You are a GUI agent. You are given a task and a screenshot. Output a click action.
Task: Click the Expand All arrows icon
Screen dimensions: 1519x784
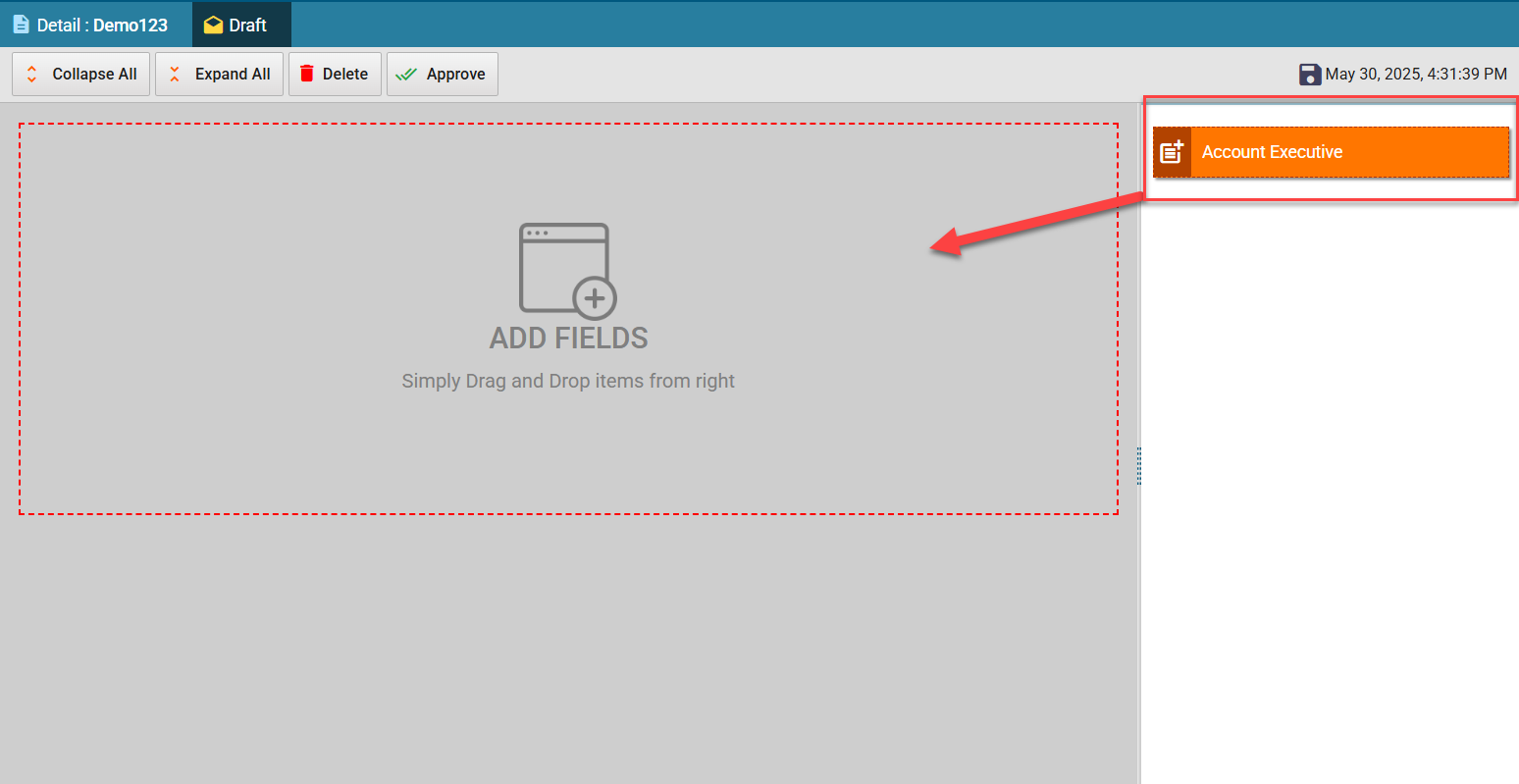(175, 75)
